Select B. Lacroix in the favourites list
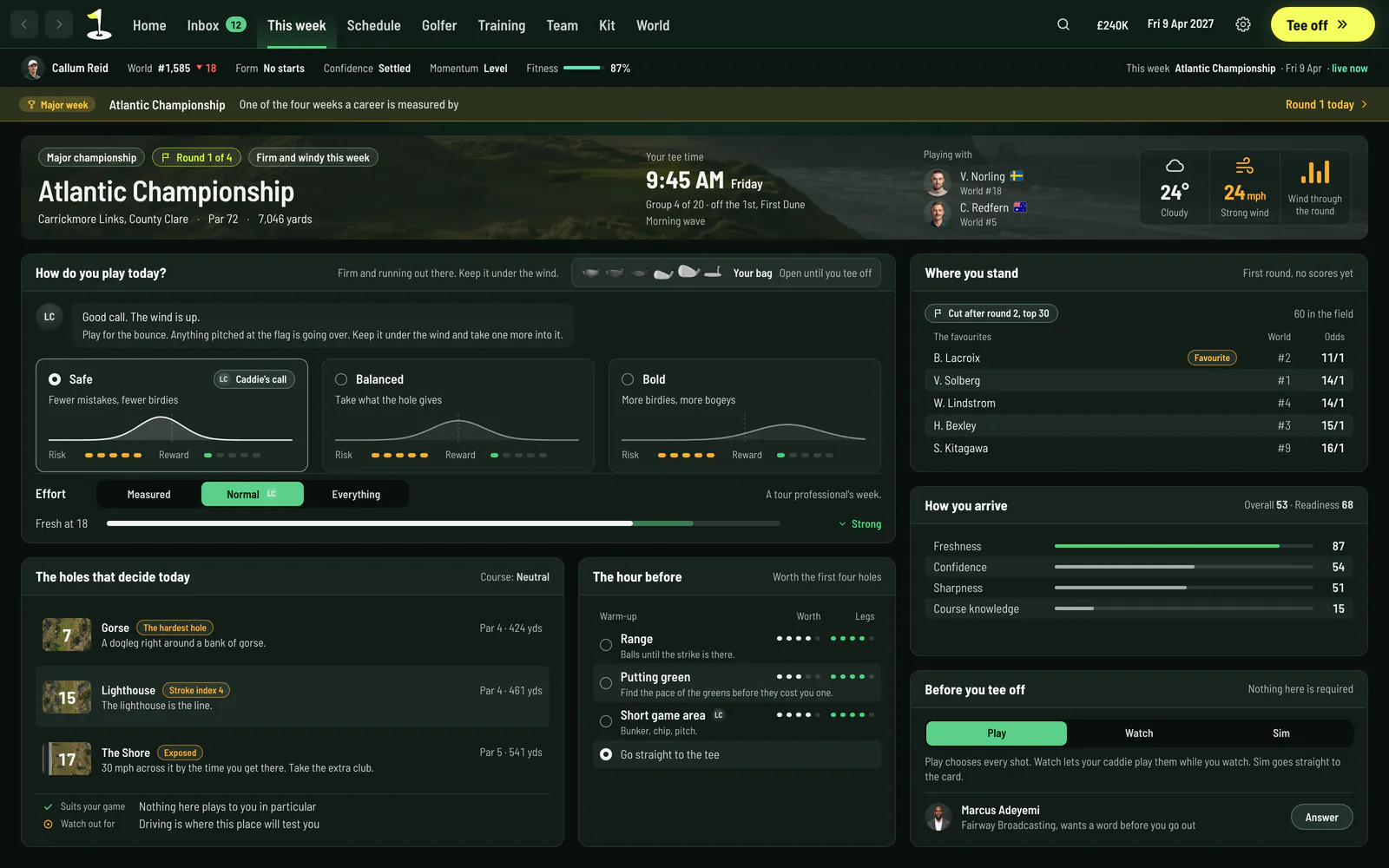1389x868 pixels. tap(1139, 358)
